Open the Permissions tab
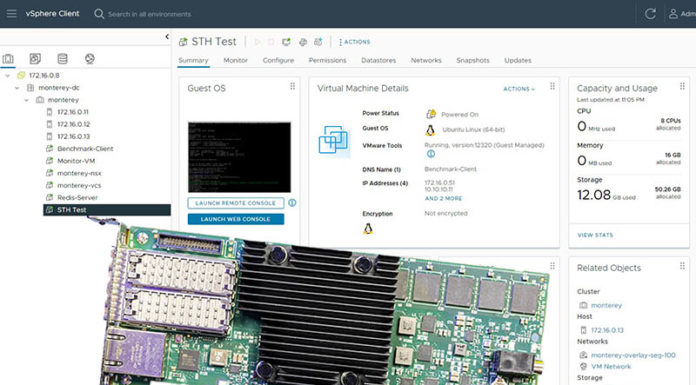Screen dimensions: 696x385 point(328,60)
